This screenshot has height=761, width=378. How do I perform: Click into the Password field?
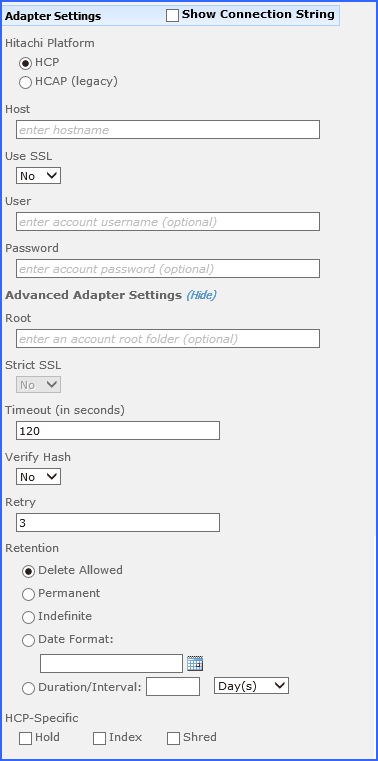point(168,268)
